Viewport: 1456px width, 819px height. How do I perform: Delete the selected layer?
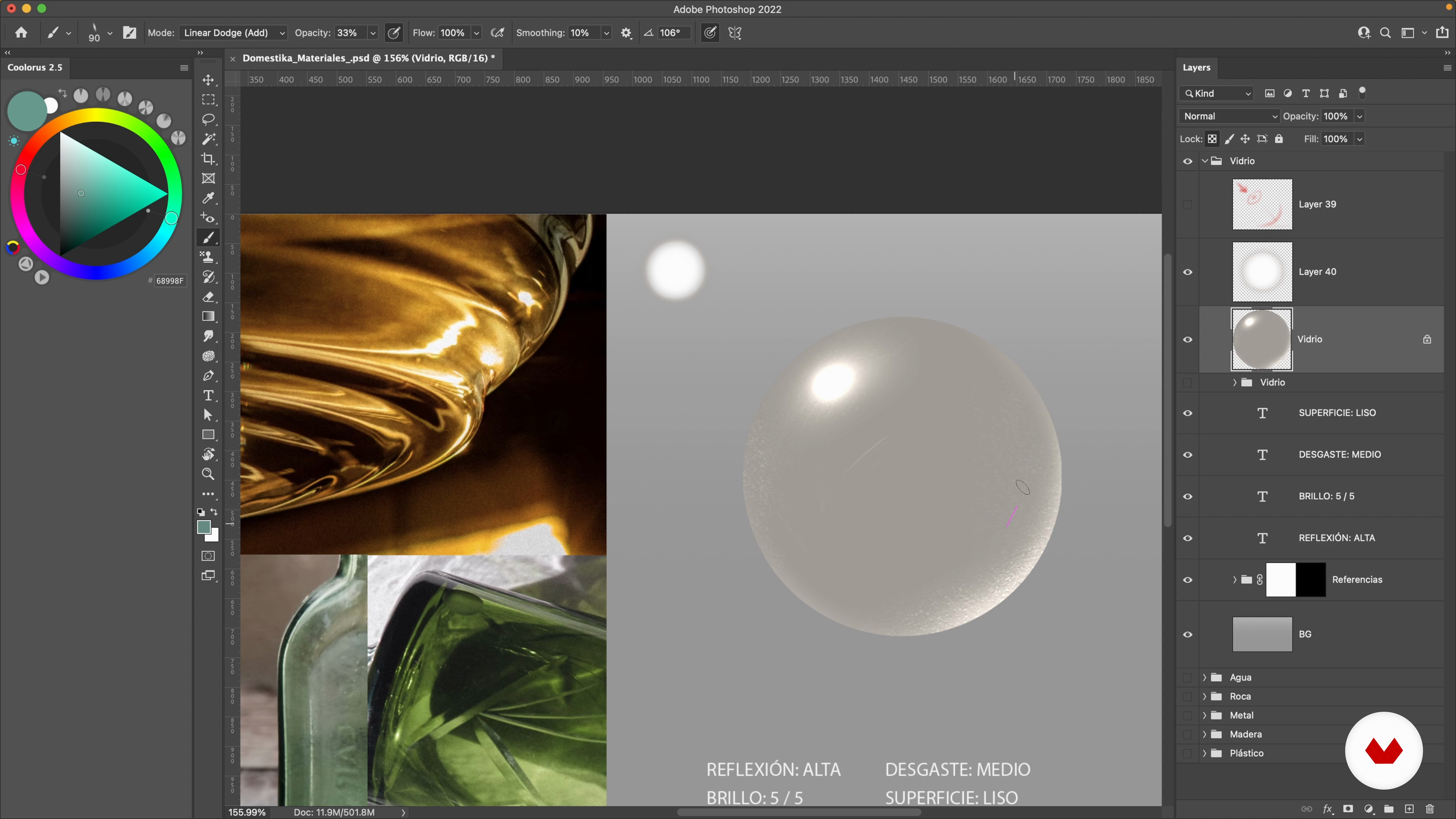tap(1430, 809)
